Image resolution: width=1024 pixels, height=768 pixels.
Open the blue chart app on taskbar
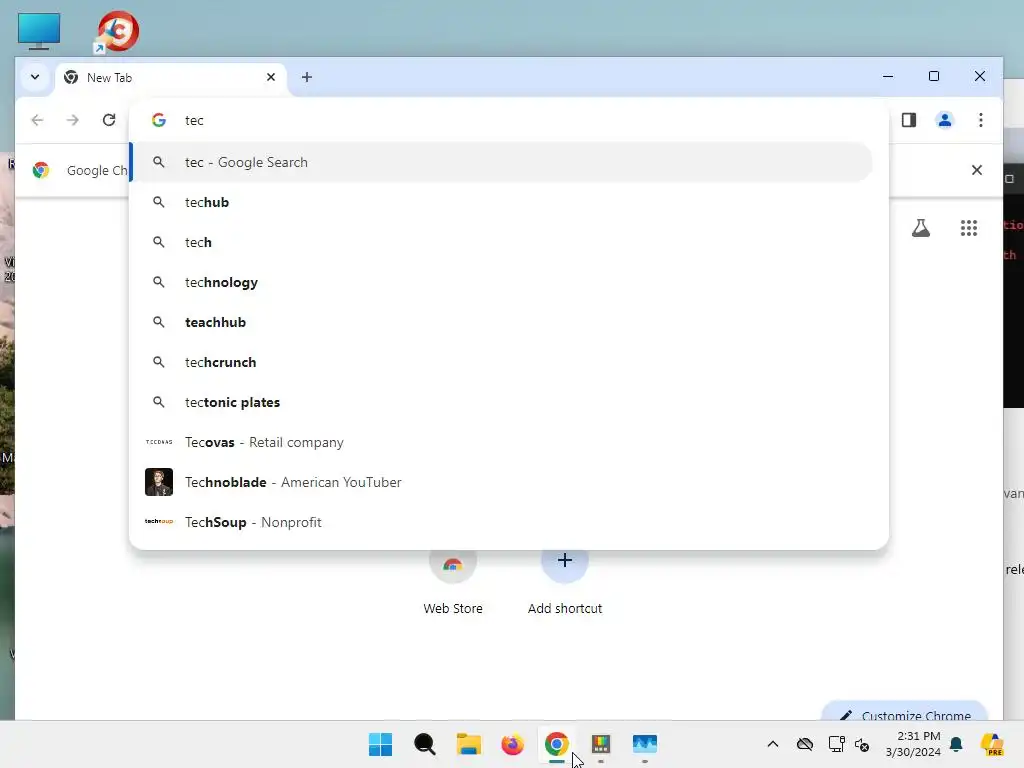(645, 744)
